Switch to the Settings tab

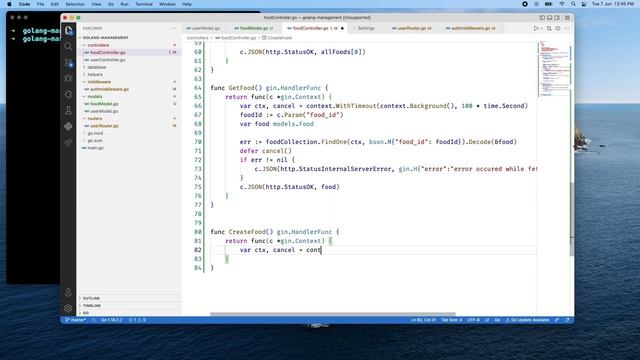(x=366, y=28)
